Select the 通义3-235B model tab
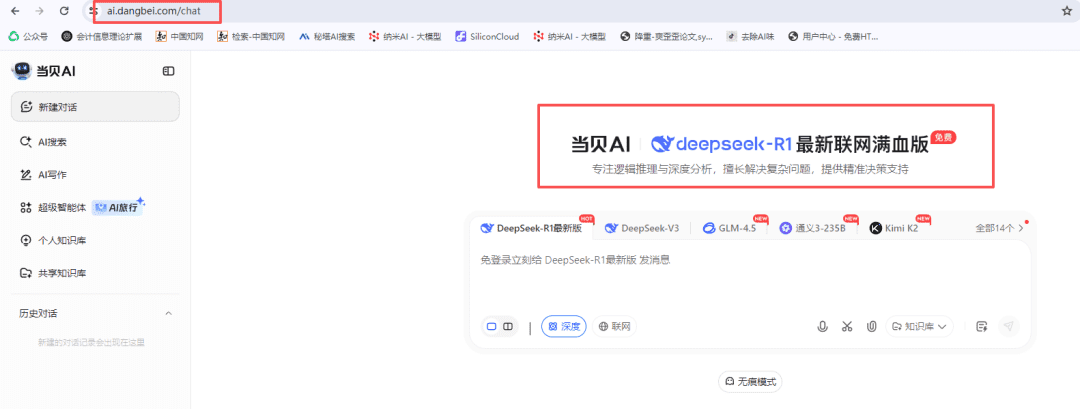 (x=812, y=229)
